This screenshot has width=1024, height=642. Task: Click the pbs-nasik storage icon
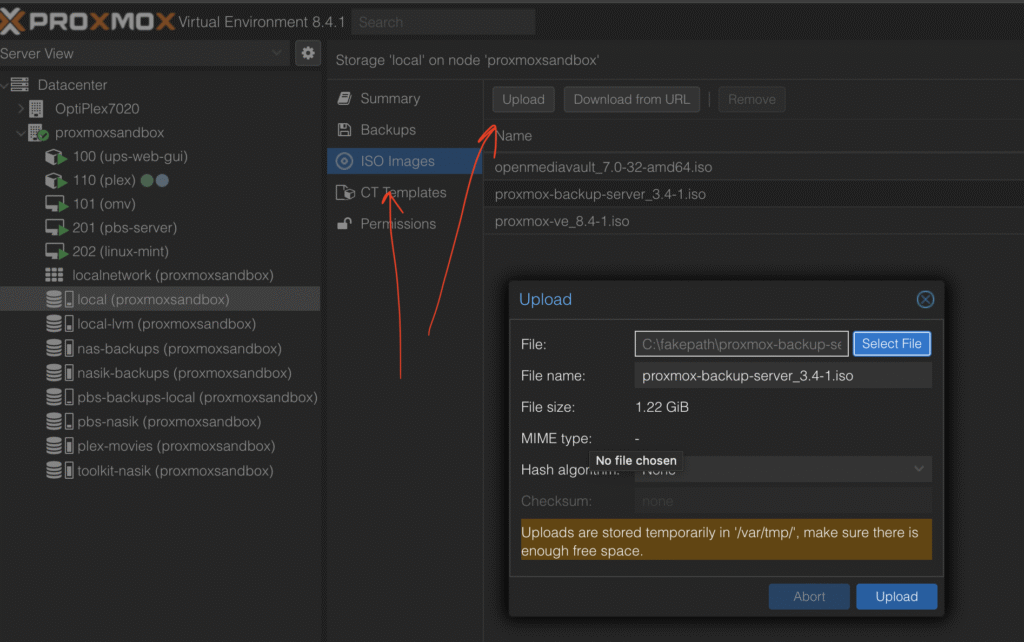(59, 422)
